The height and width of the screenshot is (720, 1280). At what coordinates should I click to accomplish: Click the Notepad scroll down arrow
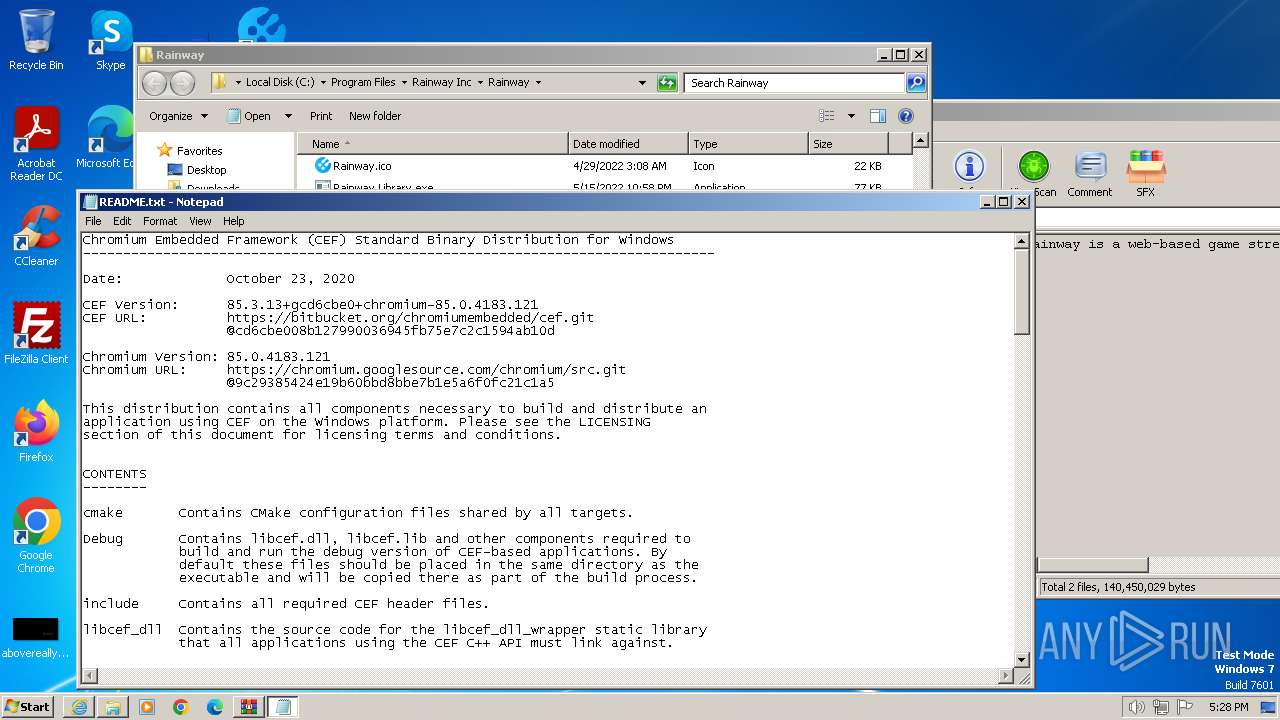pos(1022,659)
